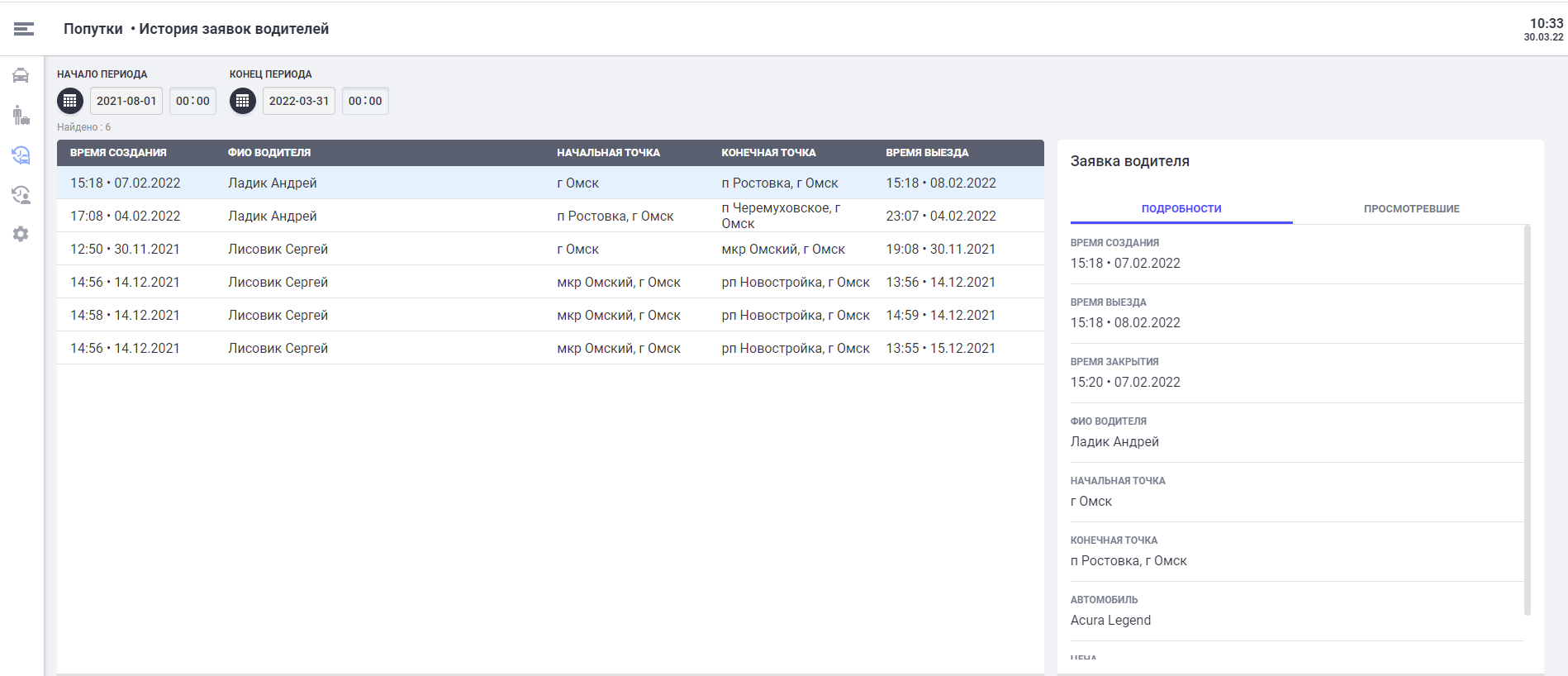Click the Время выезда column header

(927, 153)
